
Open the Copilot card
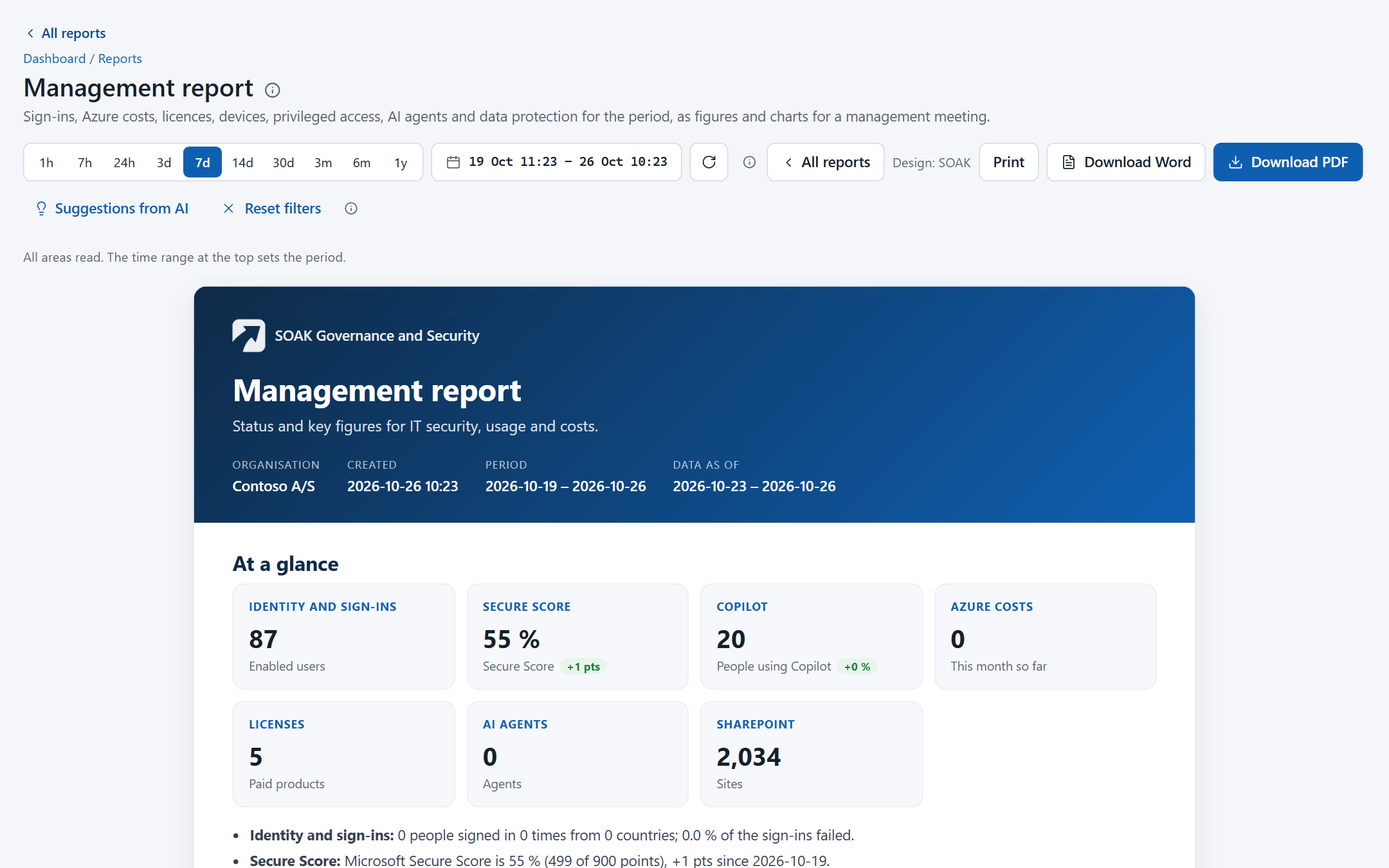812,637
